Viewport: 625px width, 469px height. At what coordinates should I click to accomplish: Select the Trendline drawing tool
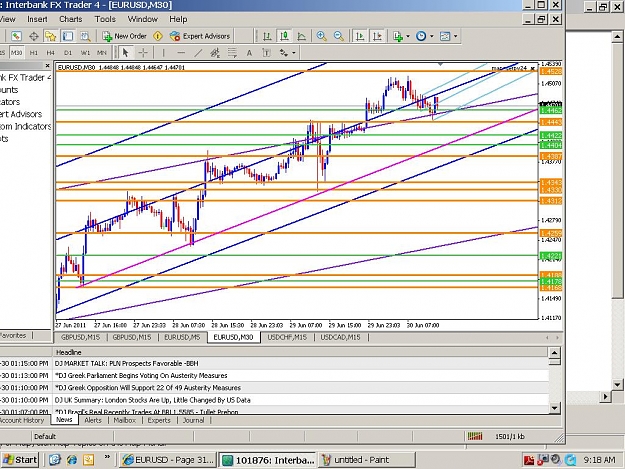tap(198, 53)
